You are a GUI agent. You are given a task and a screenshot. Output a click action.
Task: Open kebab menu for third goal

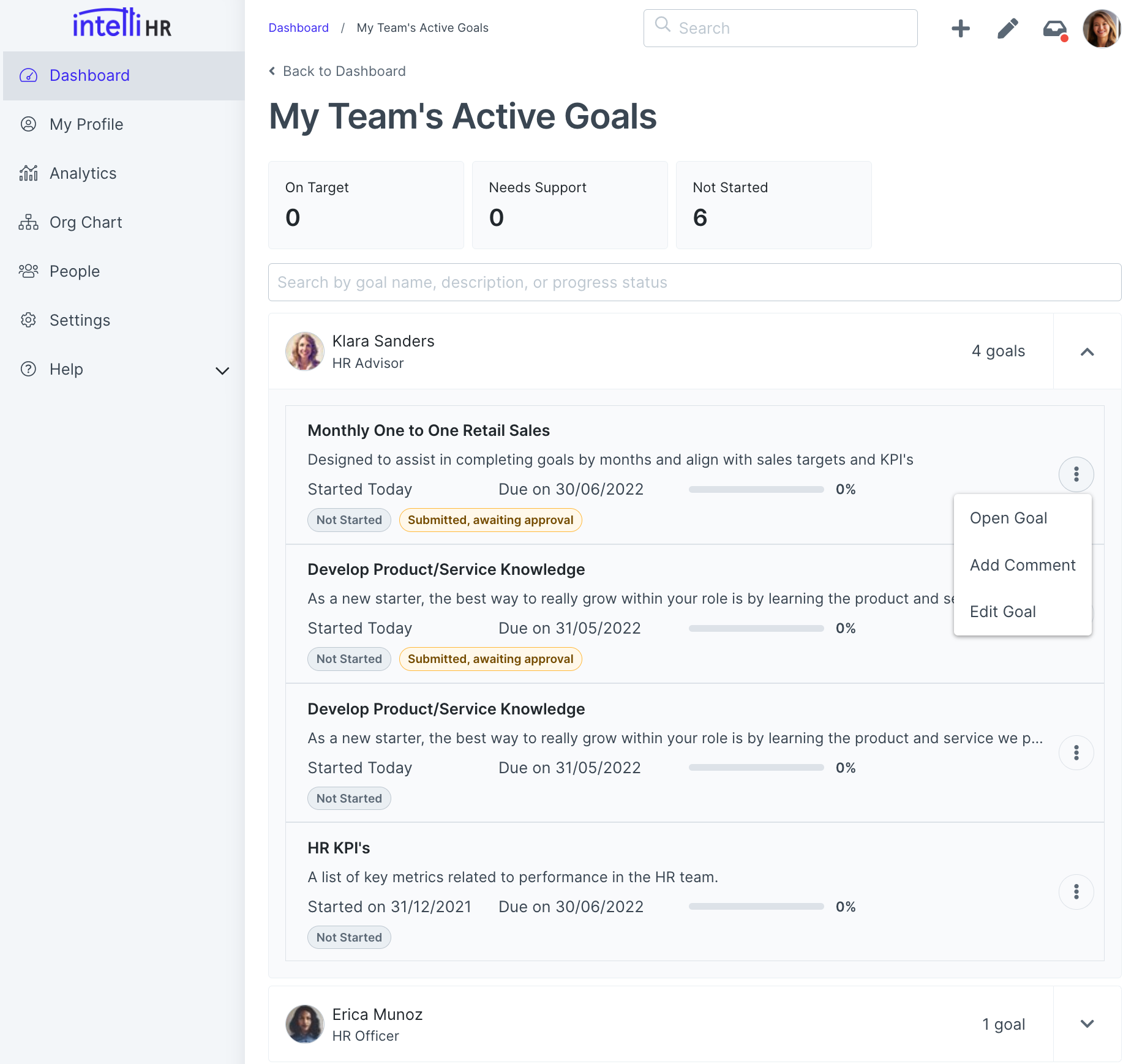(1076, 752)
